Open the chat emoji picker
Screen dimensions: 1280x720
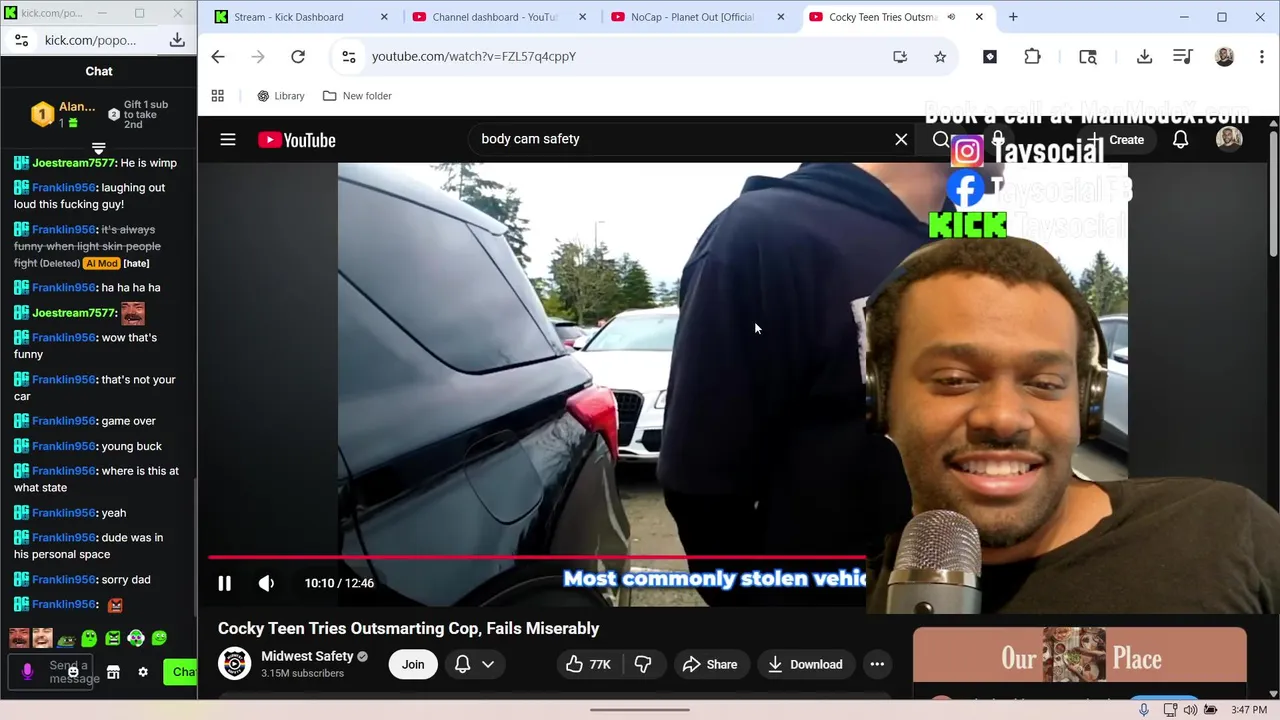pyautogui.click(x=73, y=672)
